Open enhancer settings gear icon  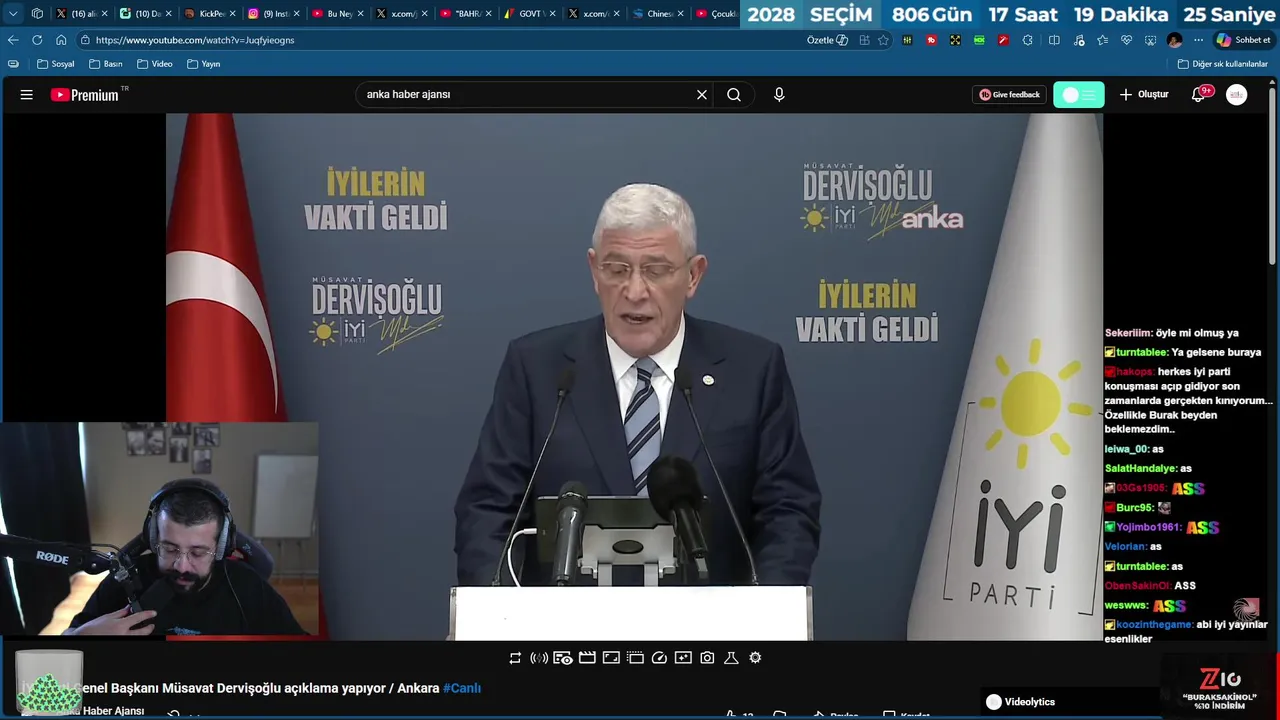[755, 658]
